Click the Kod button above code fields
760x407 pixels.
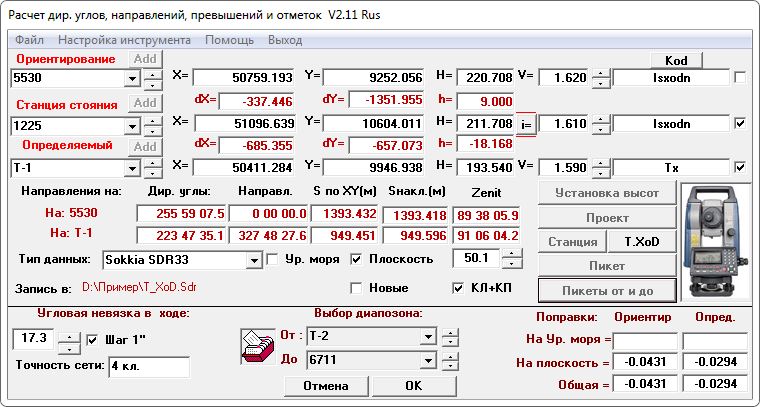[676, 60]
